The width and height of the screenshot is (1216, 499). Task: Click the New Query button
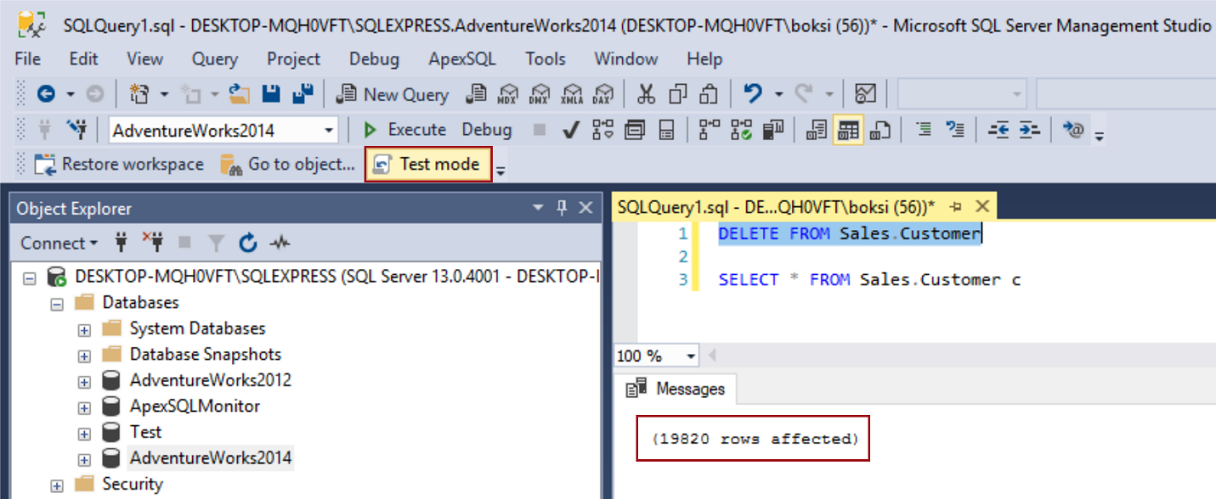point(393,94)
